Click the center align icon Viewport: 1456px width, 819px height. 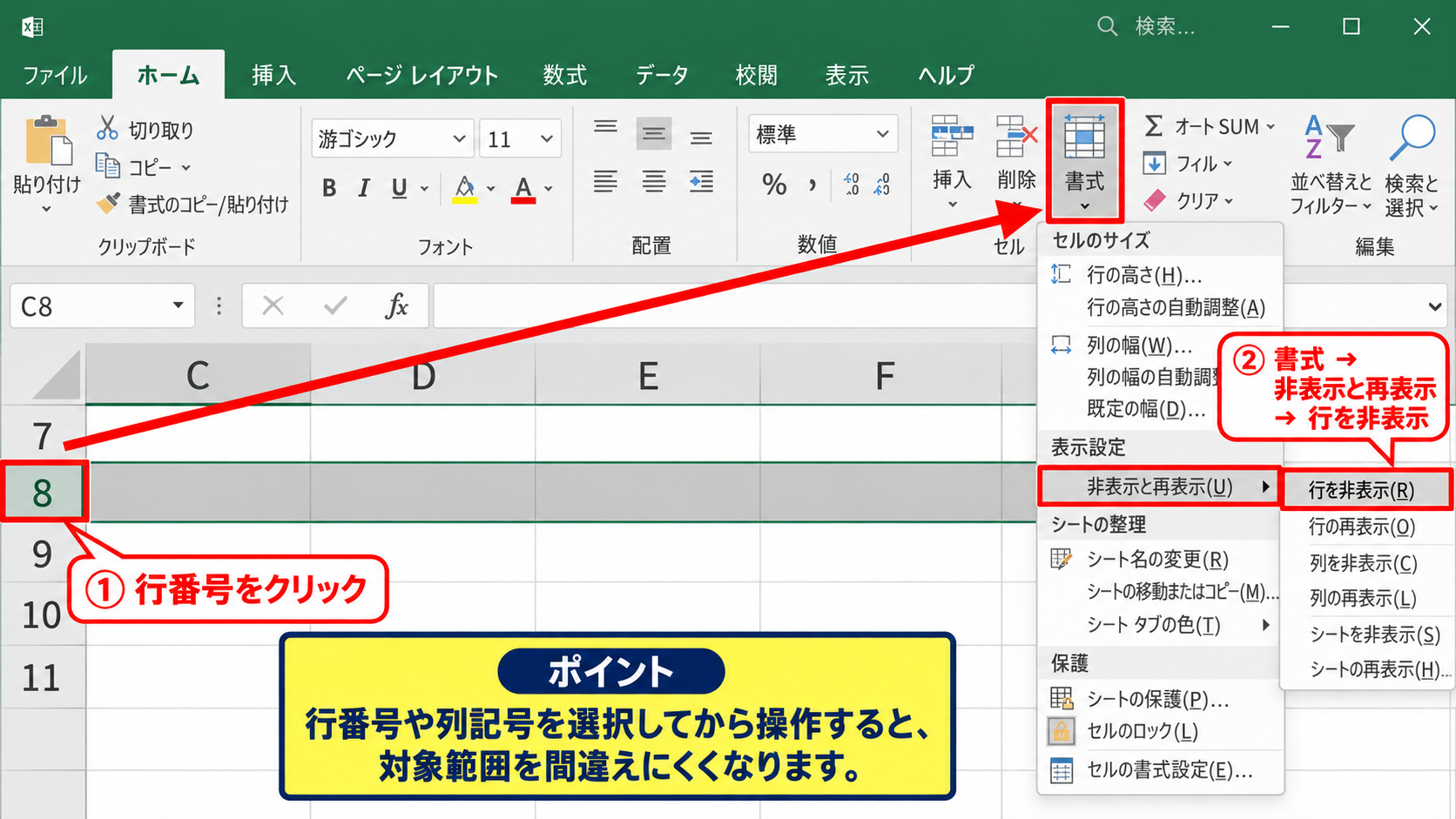pos(654,182)
